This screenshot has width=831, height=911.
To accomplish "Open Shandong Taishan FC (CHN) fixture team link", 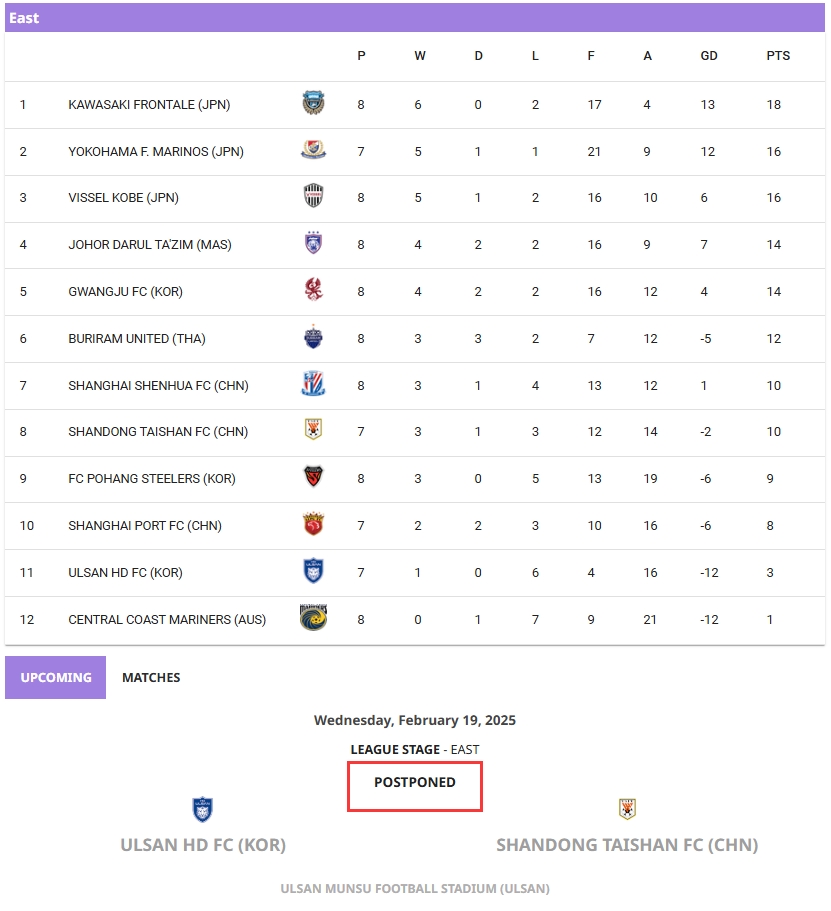I will [627, 845].
